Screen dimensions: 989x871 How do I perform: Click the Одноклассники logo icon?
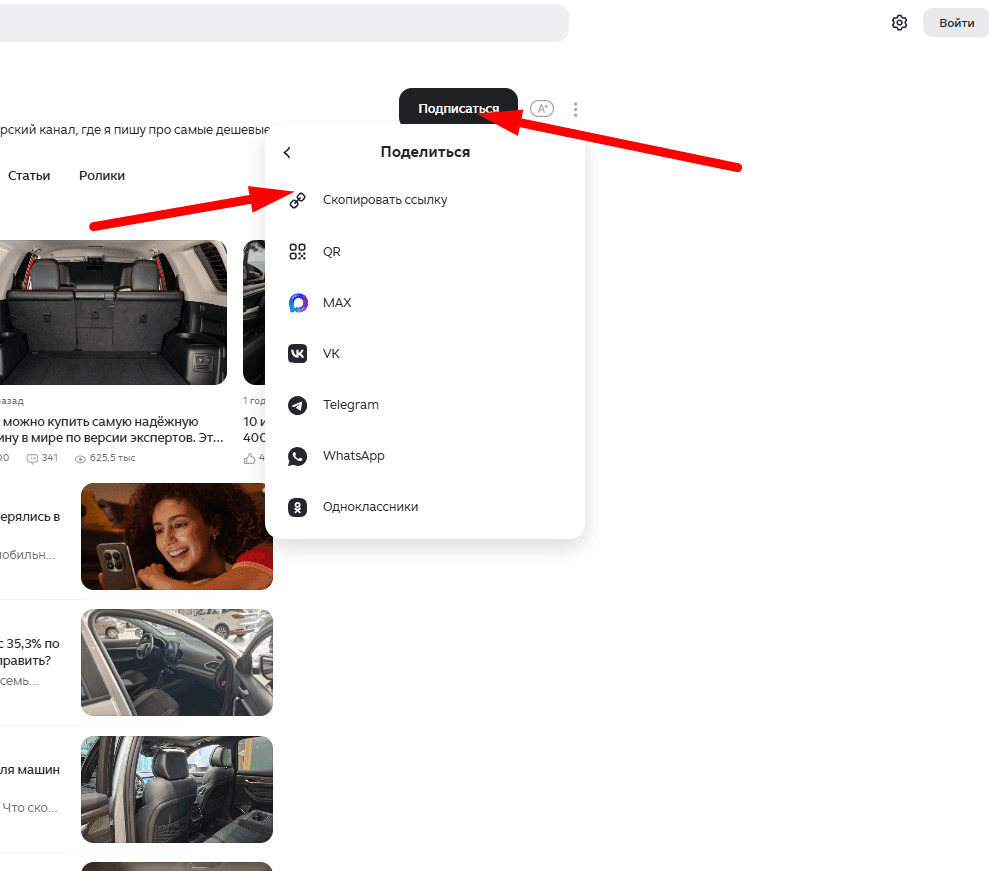(x=298, y=507)
